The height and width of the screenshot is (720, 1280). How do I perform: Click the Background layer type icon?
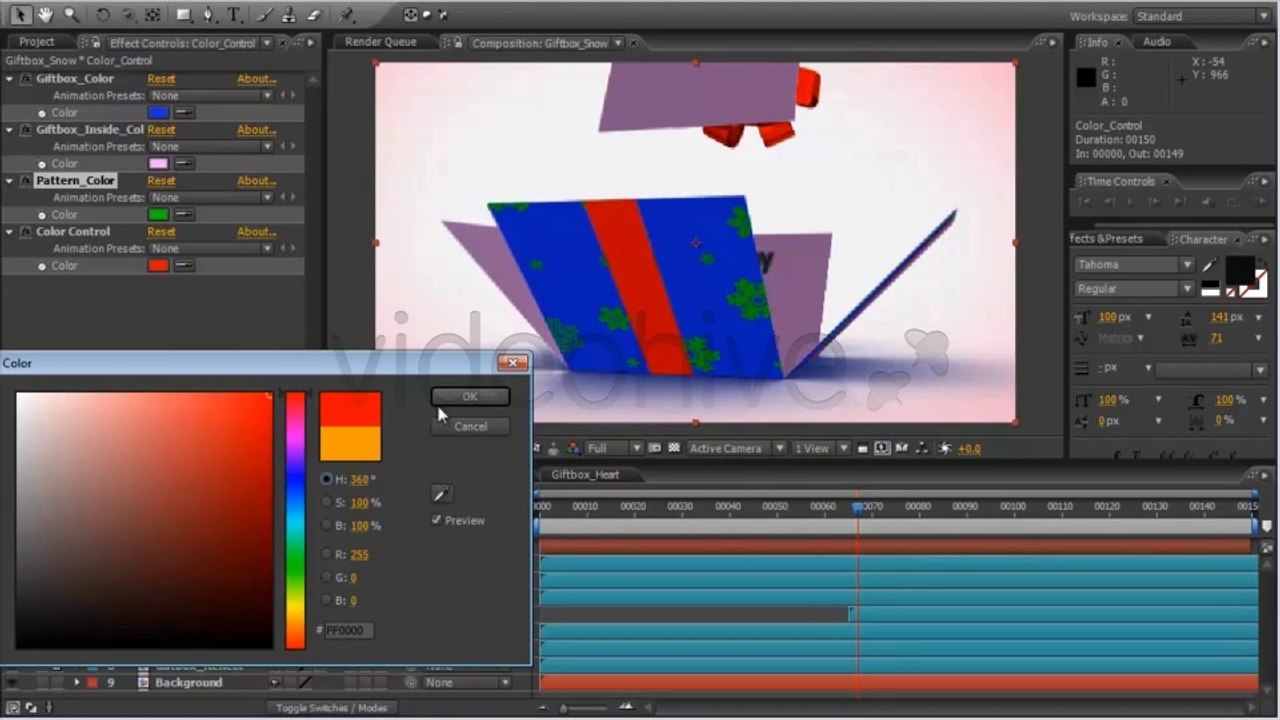[143, 683]
